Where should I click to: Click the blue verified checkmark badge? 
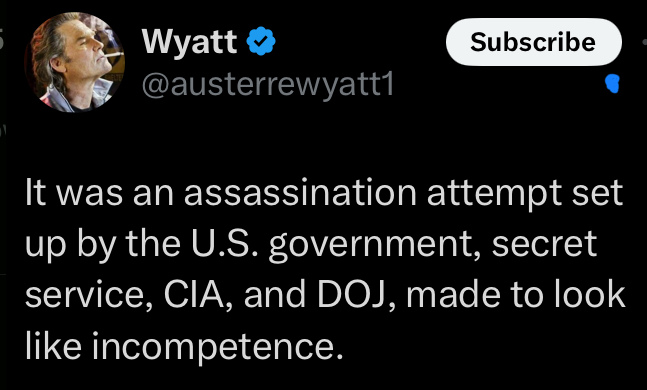261,41
